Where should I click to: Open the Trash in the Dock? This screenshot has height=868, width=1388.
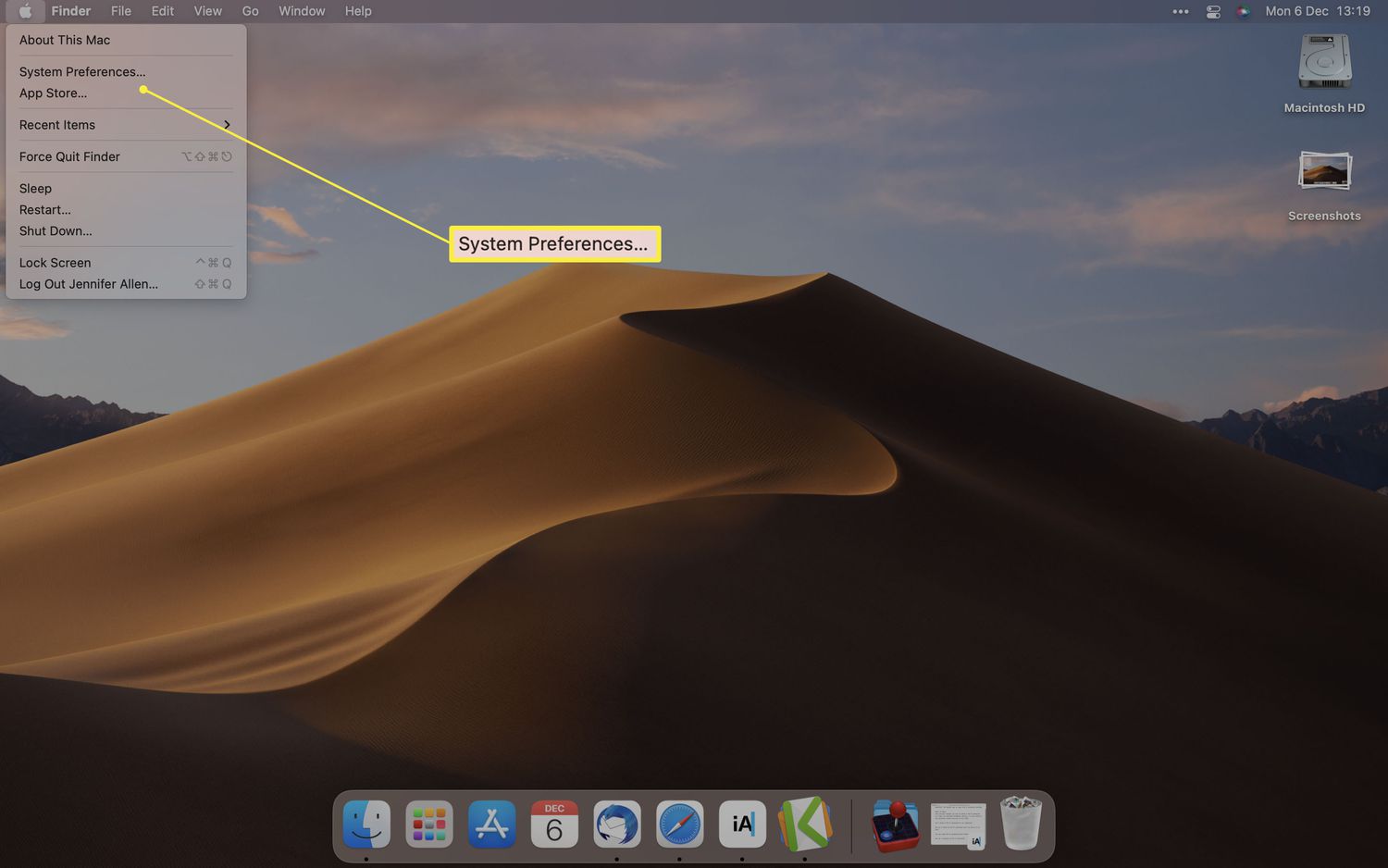[x=1021, y=824]
